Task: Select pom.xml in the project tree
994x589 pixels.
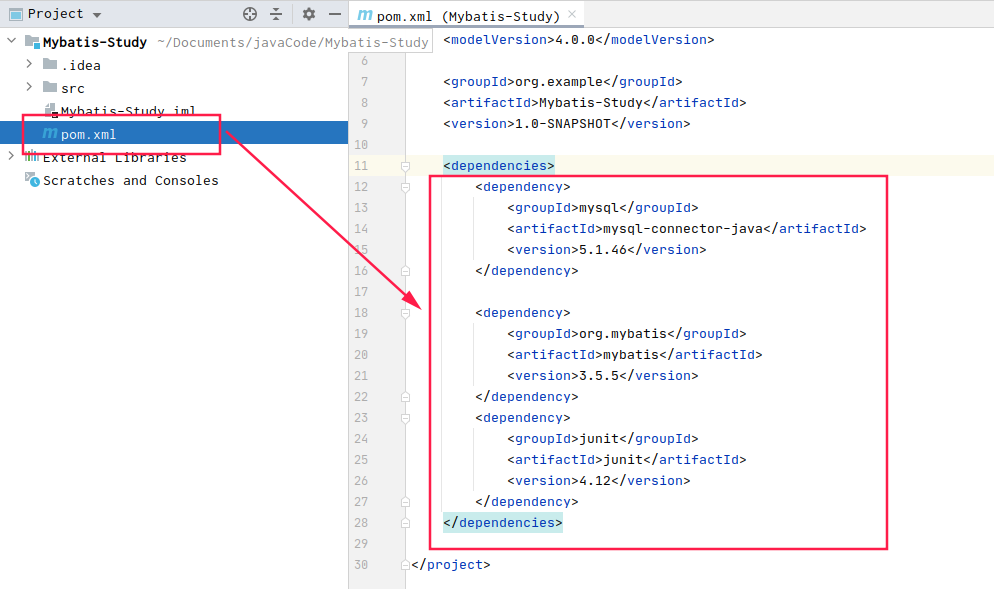Action: pyautogui.click(x=88, y=134)
